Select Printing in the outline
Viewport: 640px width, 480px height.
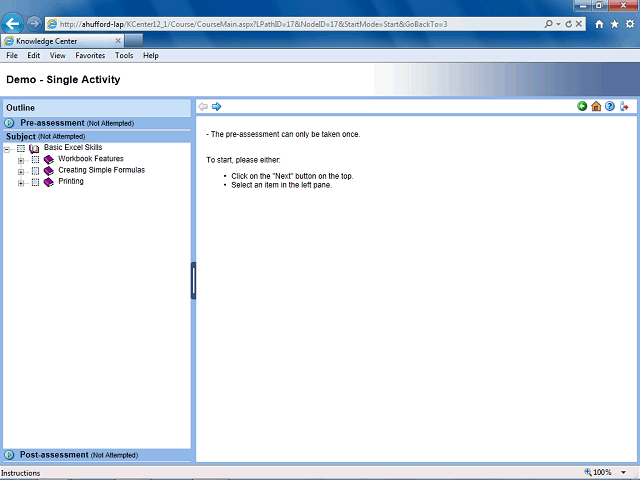(71, 181)
